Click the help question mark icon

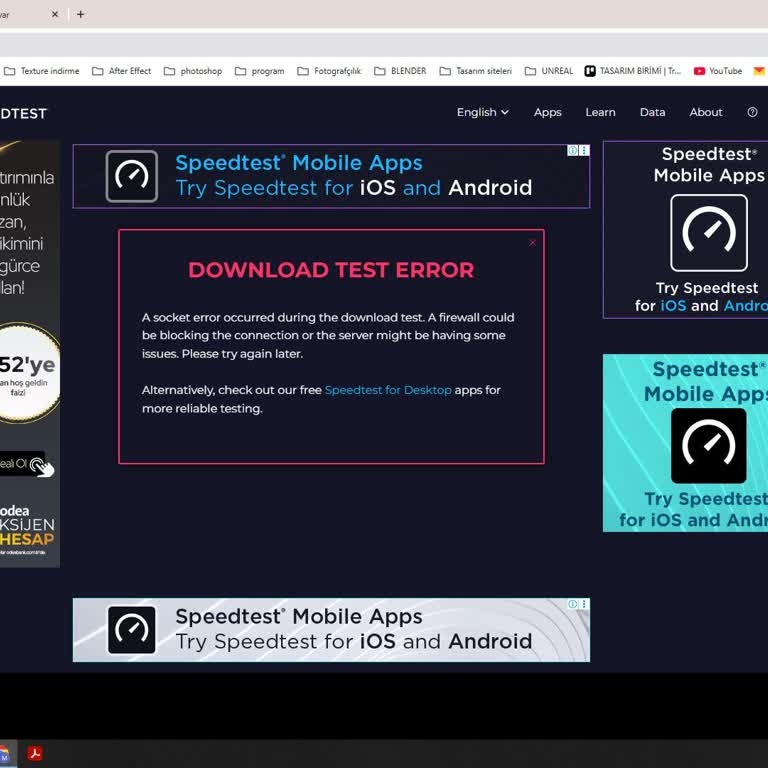click(x=752, y=112)
